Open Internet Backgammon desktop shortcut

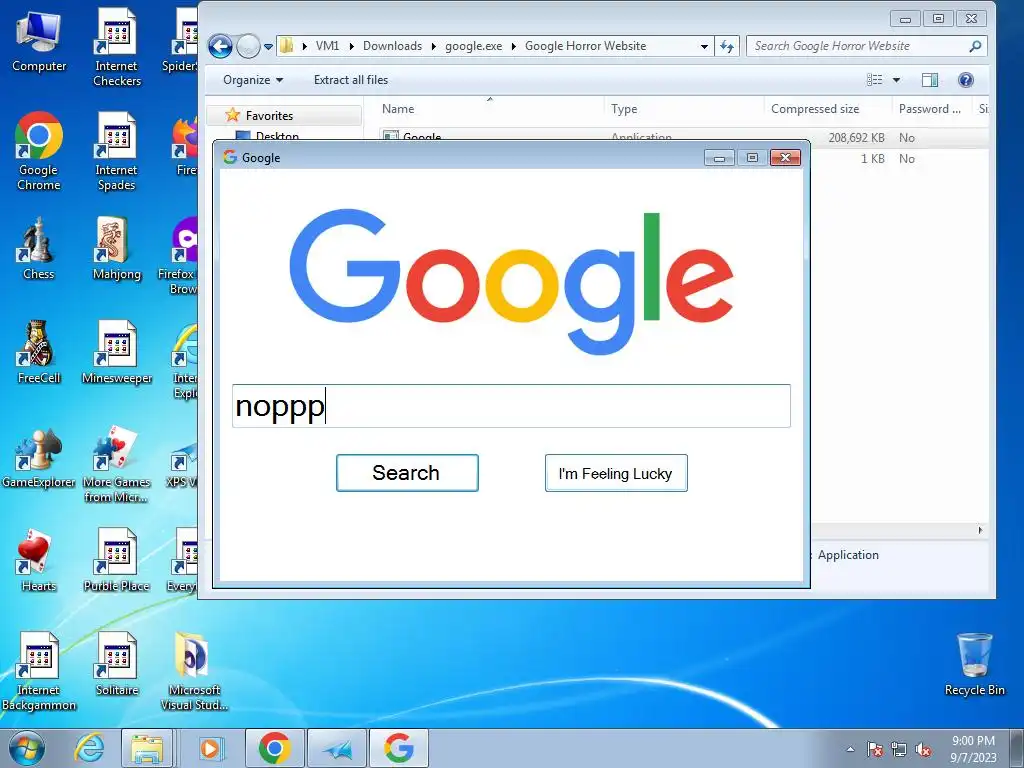[x=39, y=671]
